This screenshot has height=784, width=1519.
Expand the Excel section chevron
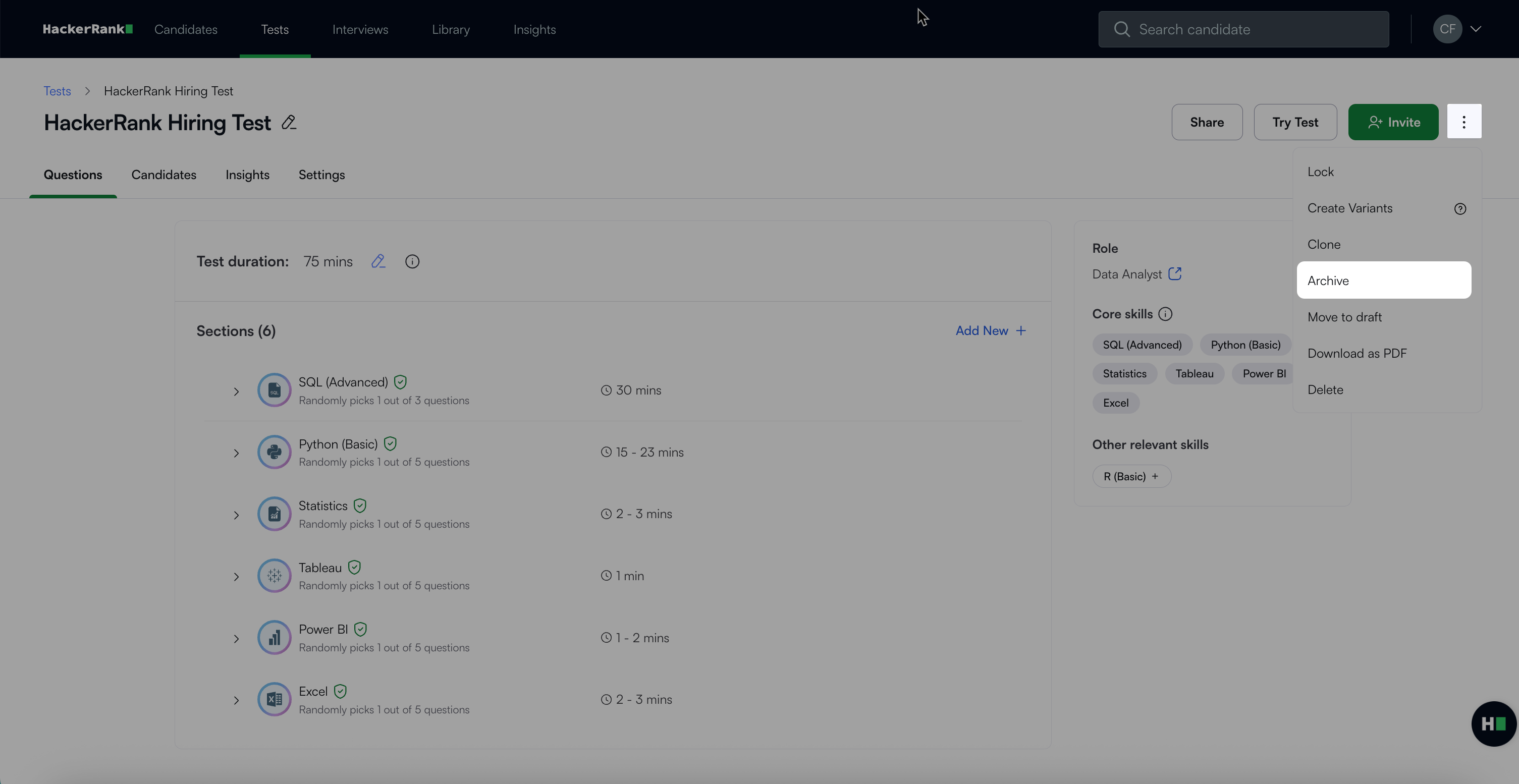tap(237, 700)
